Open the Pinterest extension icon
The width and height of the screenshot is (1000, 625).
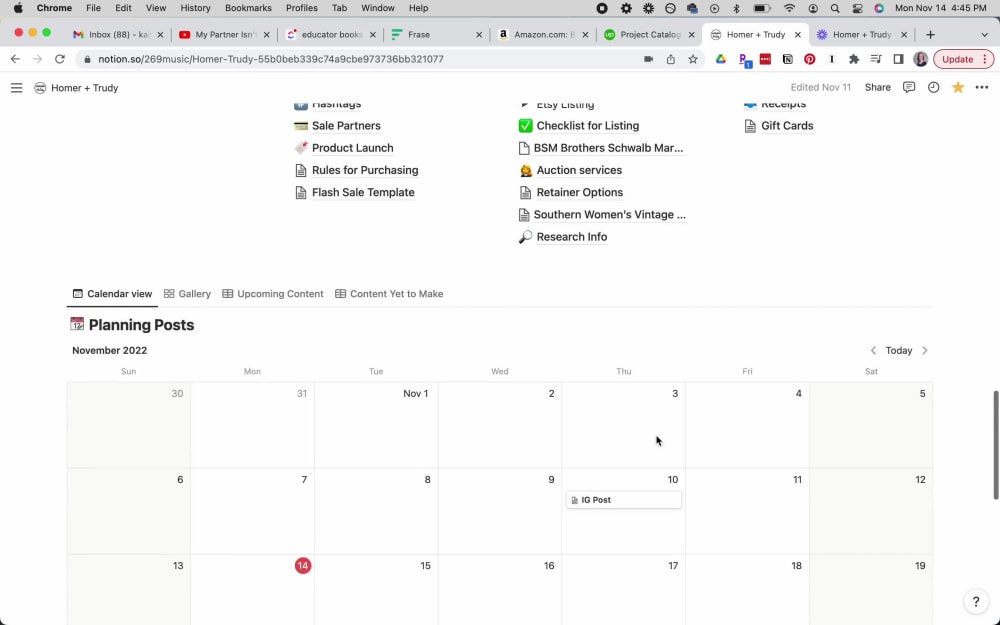[809, 59]
